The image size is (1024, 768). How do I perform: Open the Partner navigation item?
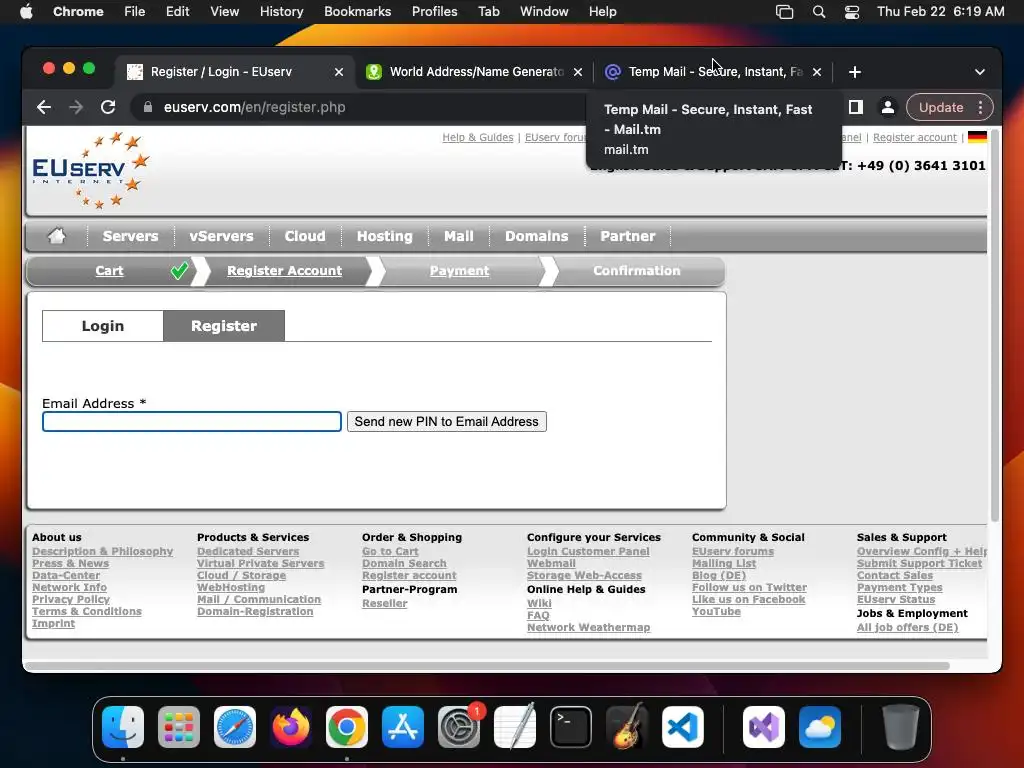click(628, 236)
